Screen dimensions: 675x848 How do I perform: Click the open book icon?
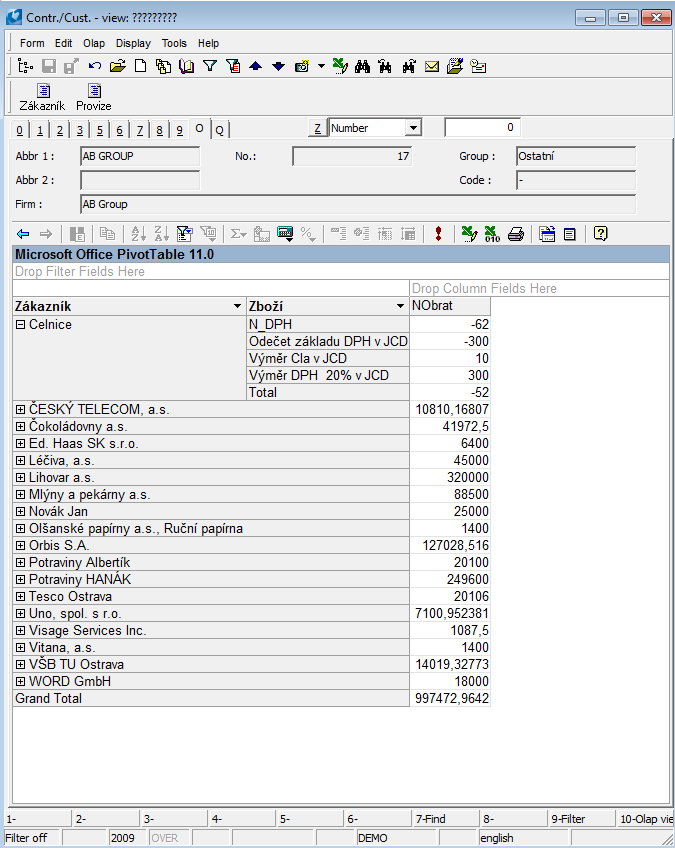[187, 67]
